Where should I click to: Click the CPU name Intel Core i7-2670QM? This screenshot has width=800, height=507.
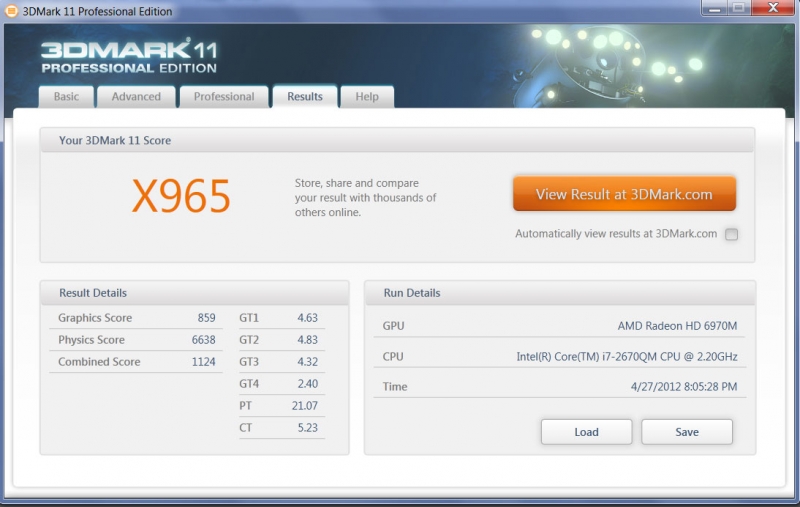(627, 357)
